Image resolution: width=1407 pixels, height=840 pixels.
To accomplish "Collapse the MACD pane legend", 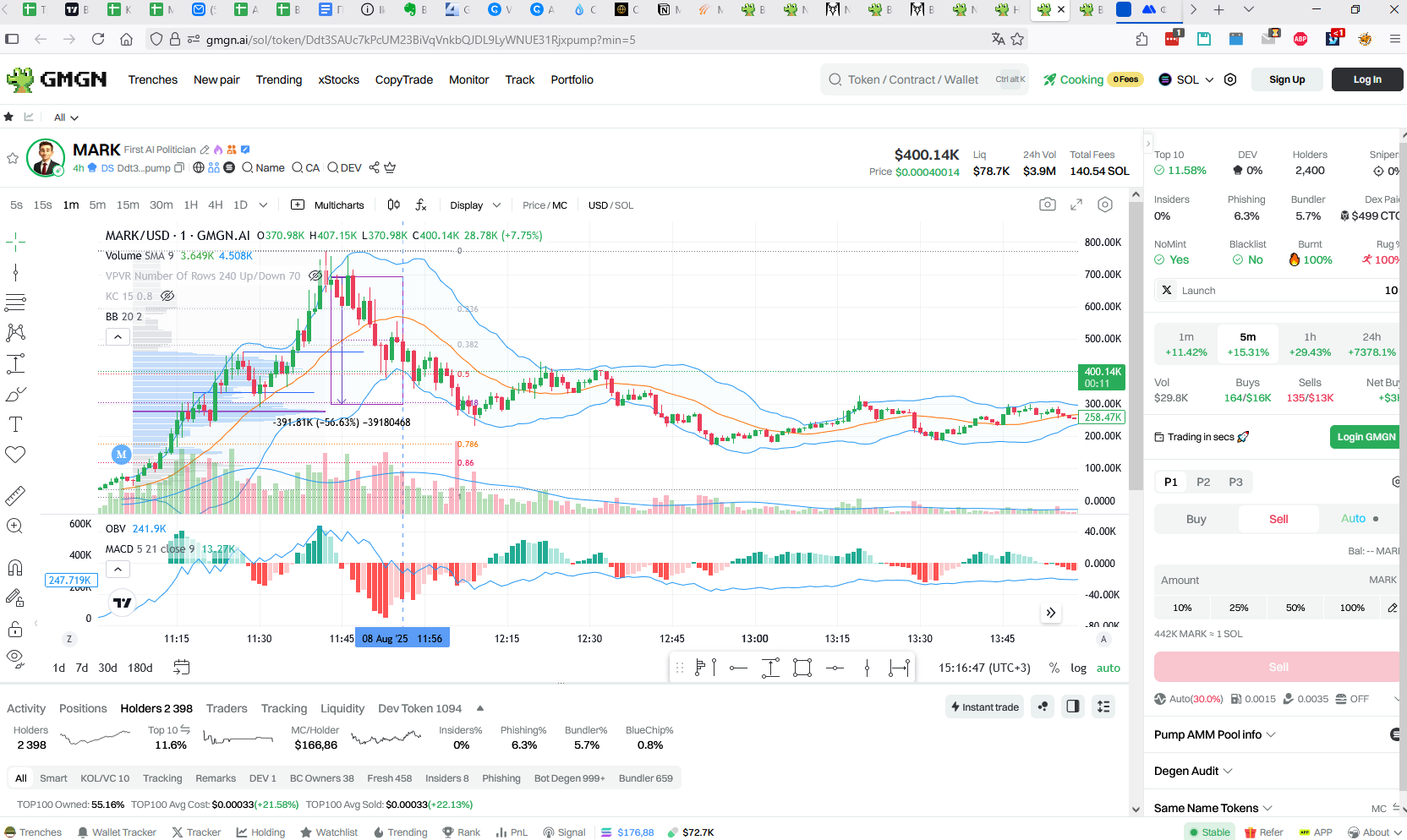I will (x=118, y=569).
